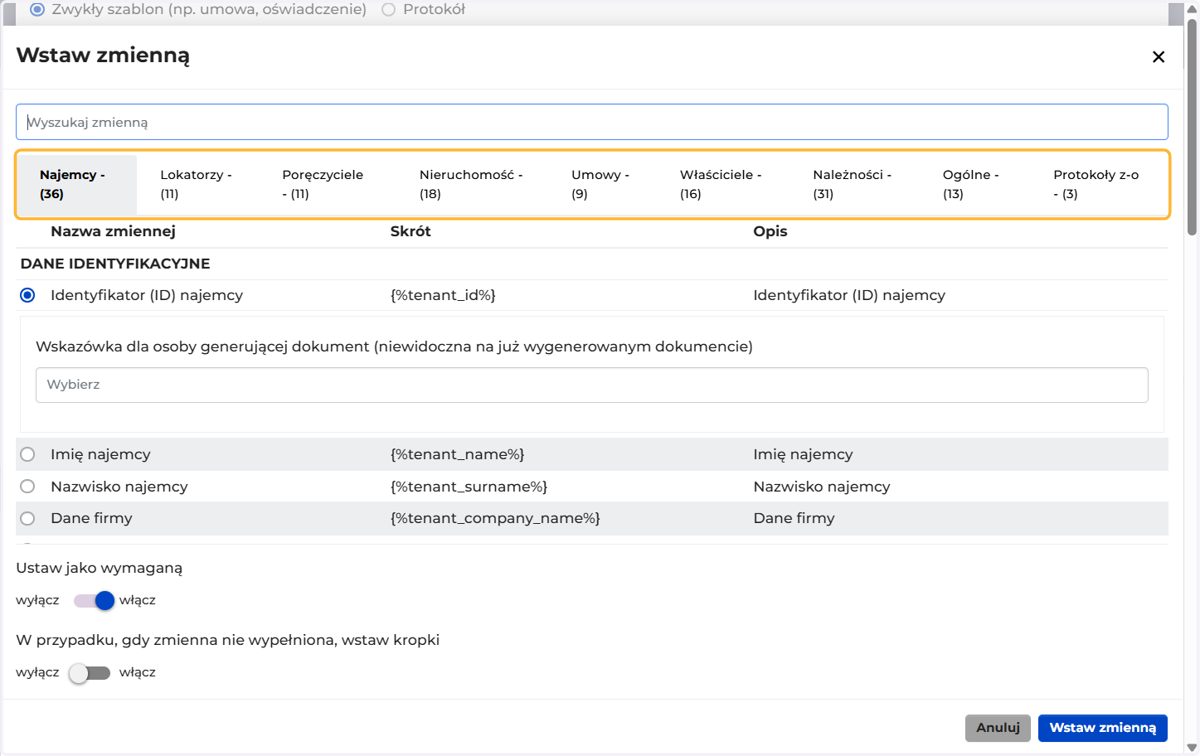
Task: Open the Poręczyciele tab
Action: (x=323, y=184)
